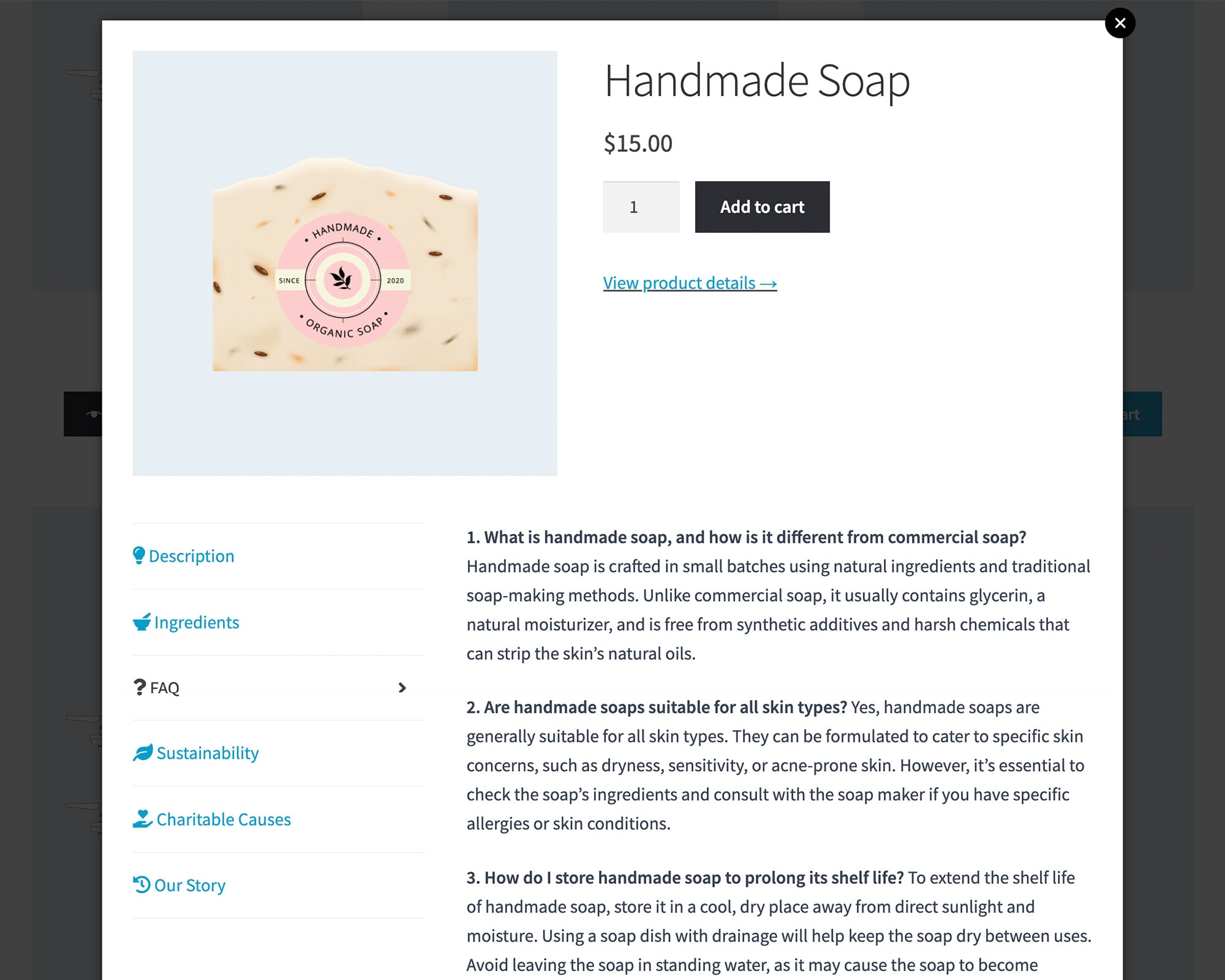Click the lightbulb icon beside Description

[139, 556]
